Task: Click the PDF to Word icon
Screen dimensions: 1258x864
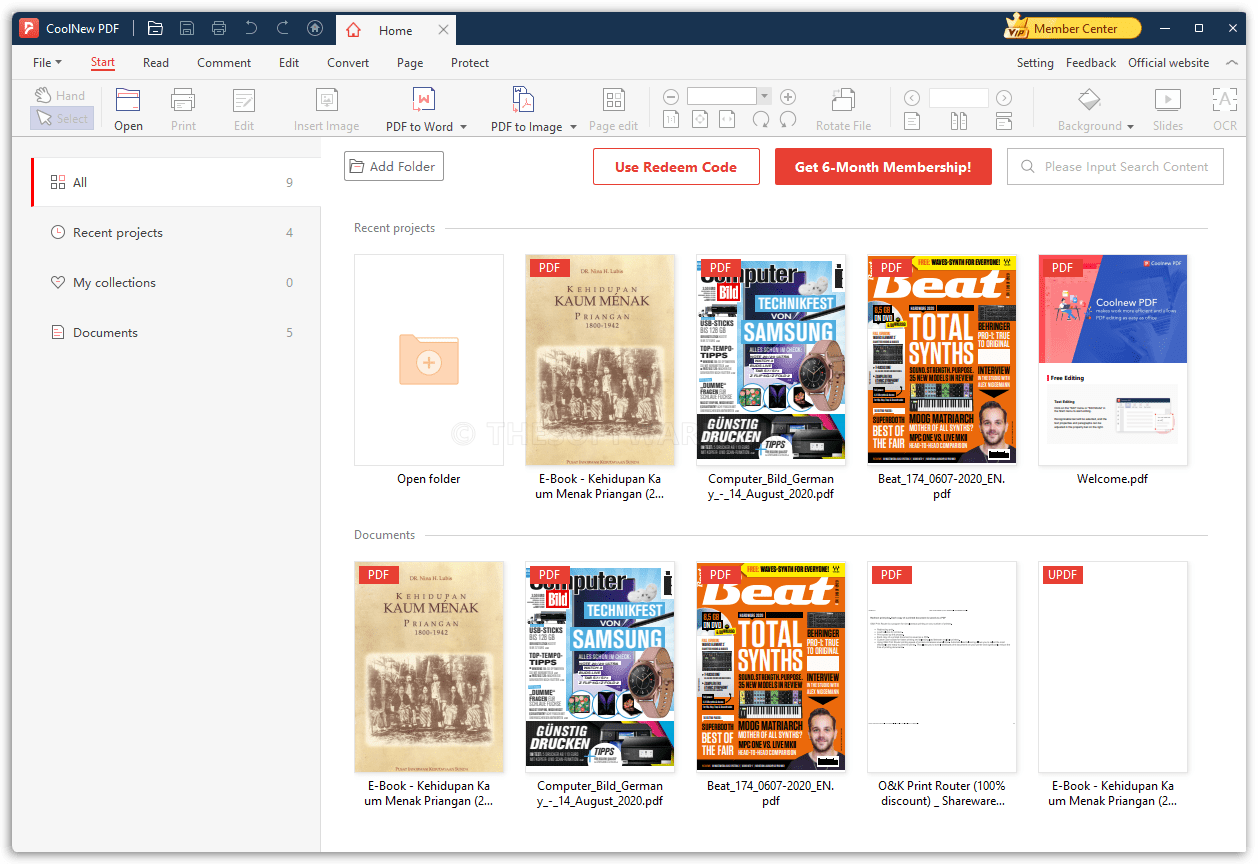Action: tap(425, 100)
